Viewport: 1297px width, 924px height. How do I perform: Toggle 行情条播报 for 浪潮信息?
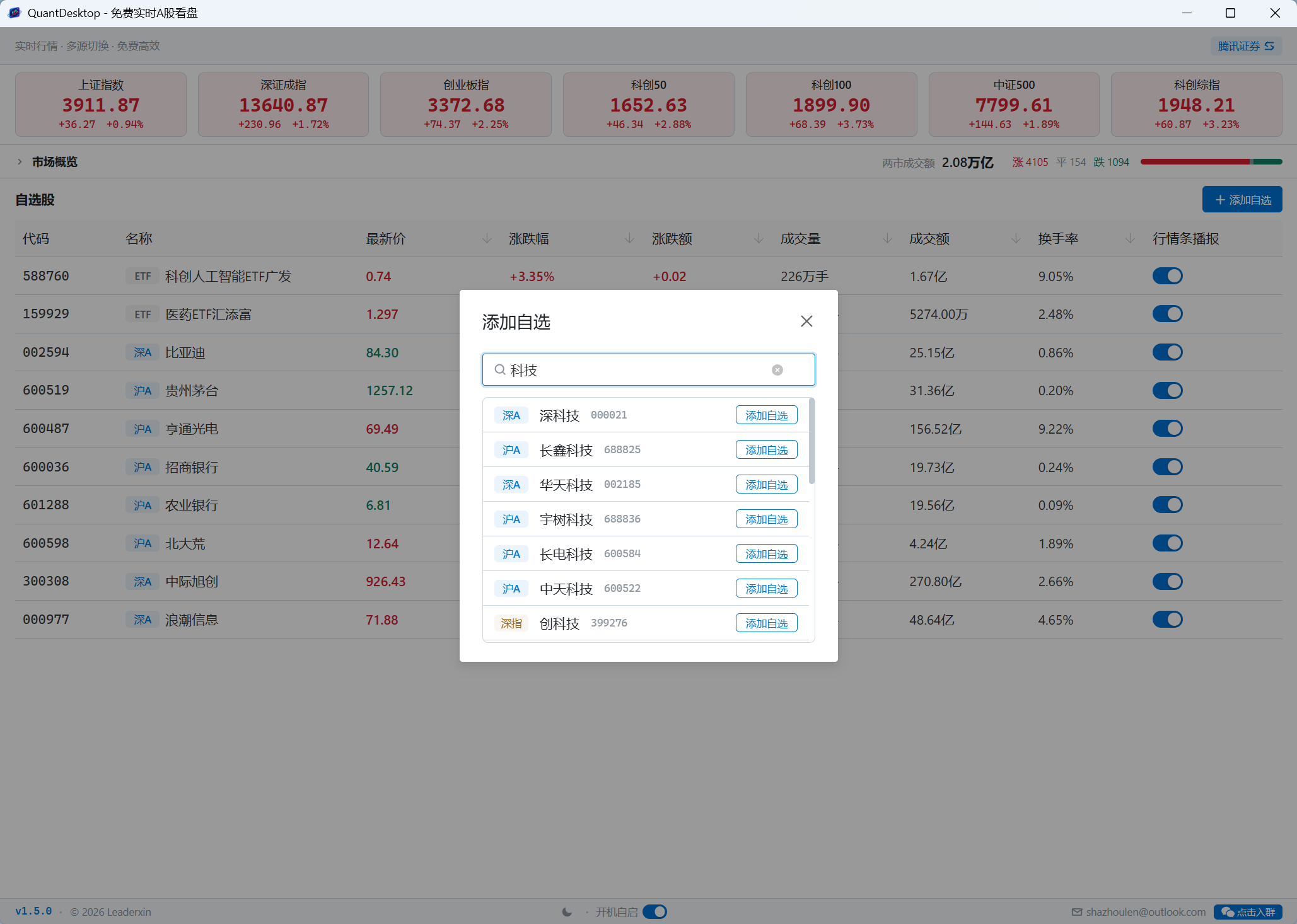1167,620
